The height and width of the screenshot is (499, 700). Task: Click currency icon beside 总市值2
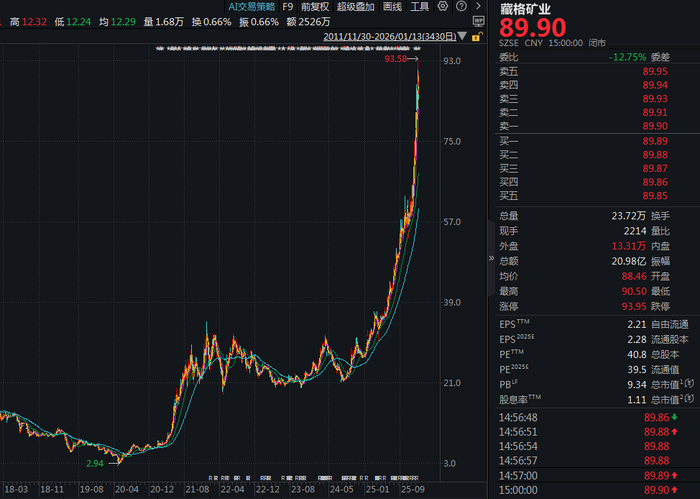(x=690, y=399)
